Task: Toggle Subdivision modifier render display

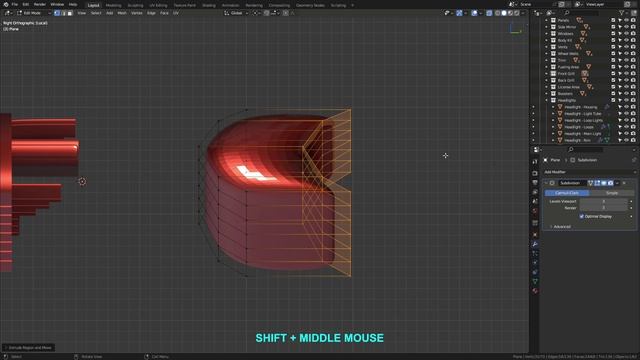Action: [610, 183]
